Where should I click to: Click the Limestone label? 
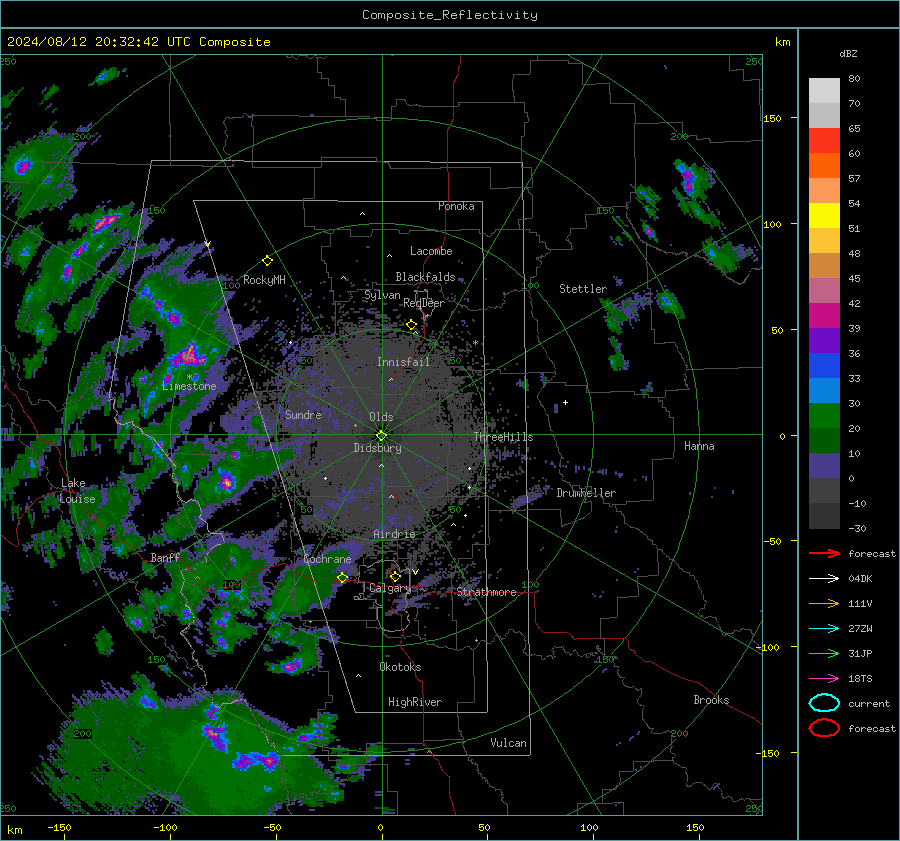pos(189,386)
